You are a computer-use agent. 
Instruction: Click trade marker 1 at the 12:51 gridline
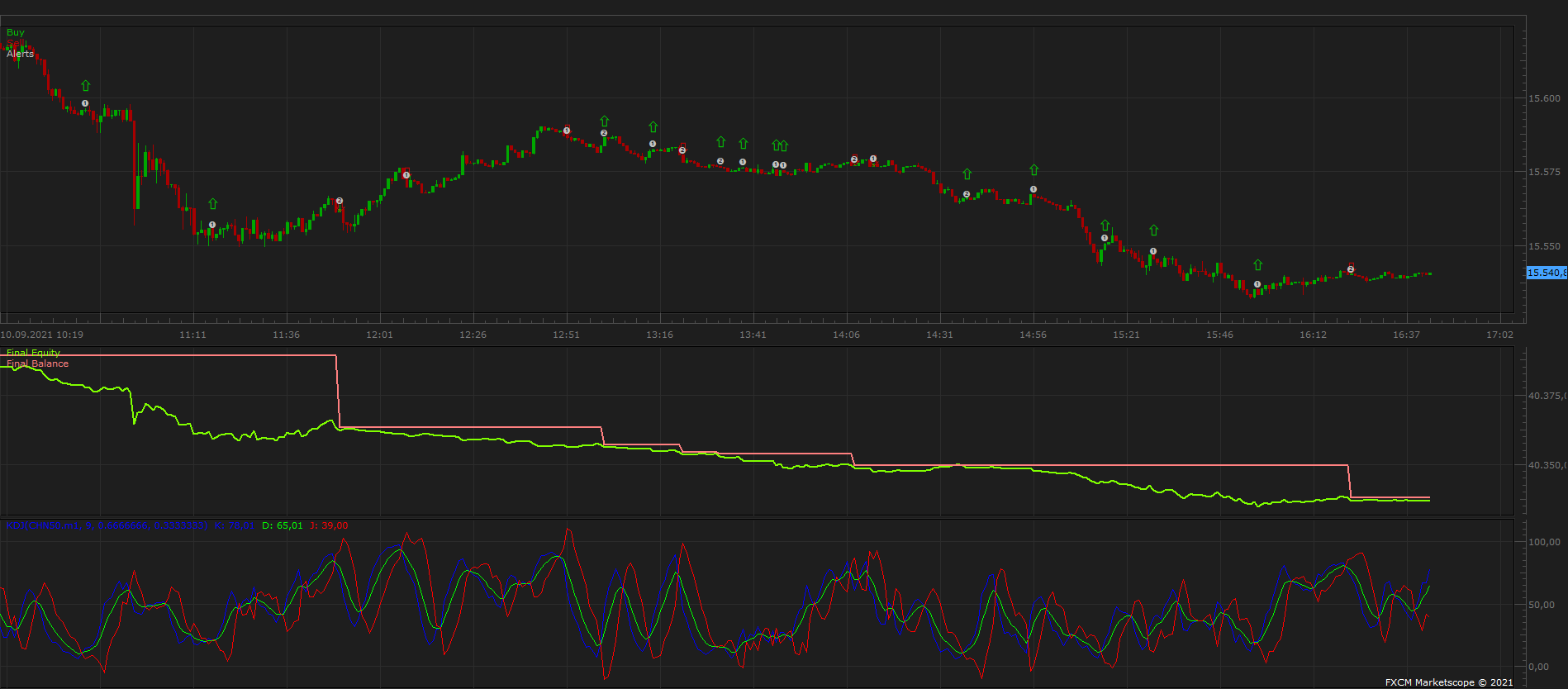point(567,131)
